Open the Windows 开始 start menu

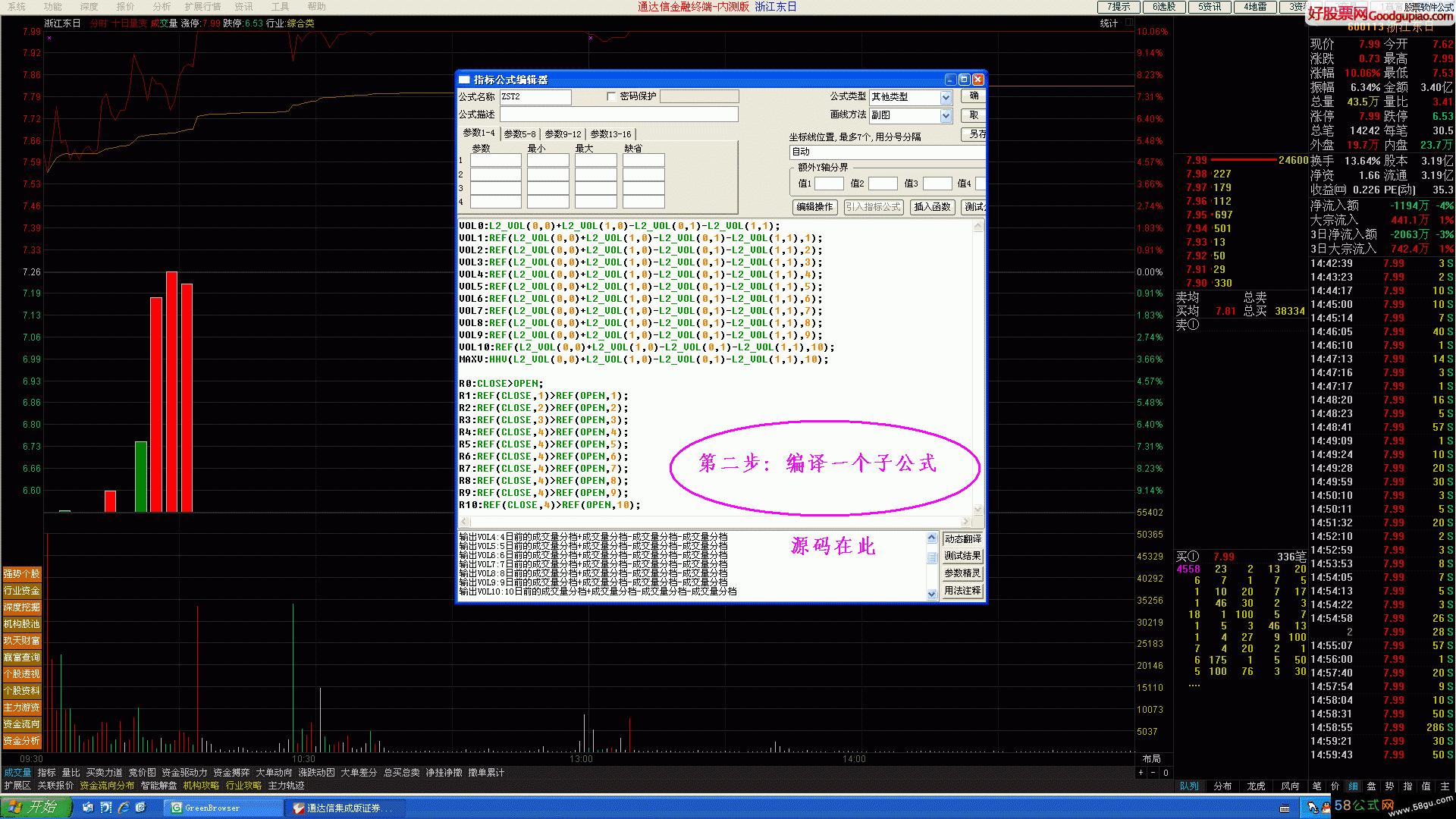(x=36, y=808)
